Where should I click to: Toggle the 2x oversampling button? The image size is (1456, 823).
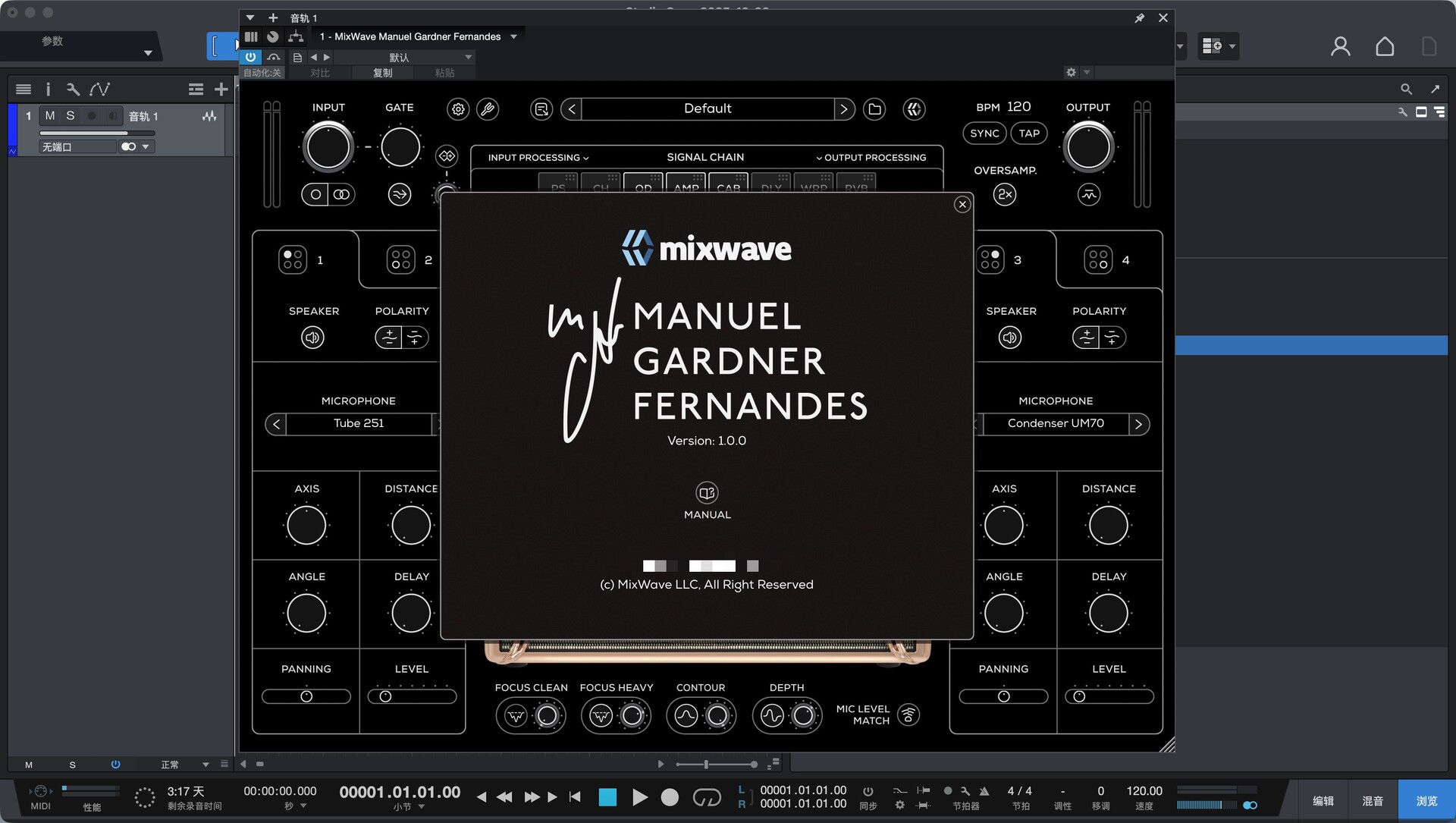point(1005,195)
